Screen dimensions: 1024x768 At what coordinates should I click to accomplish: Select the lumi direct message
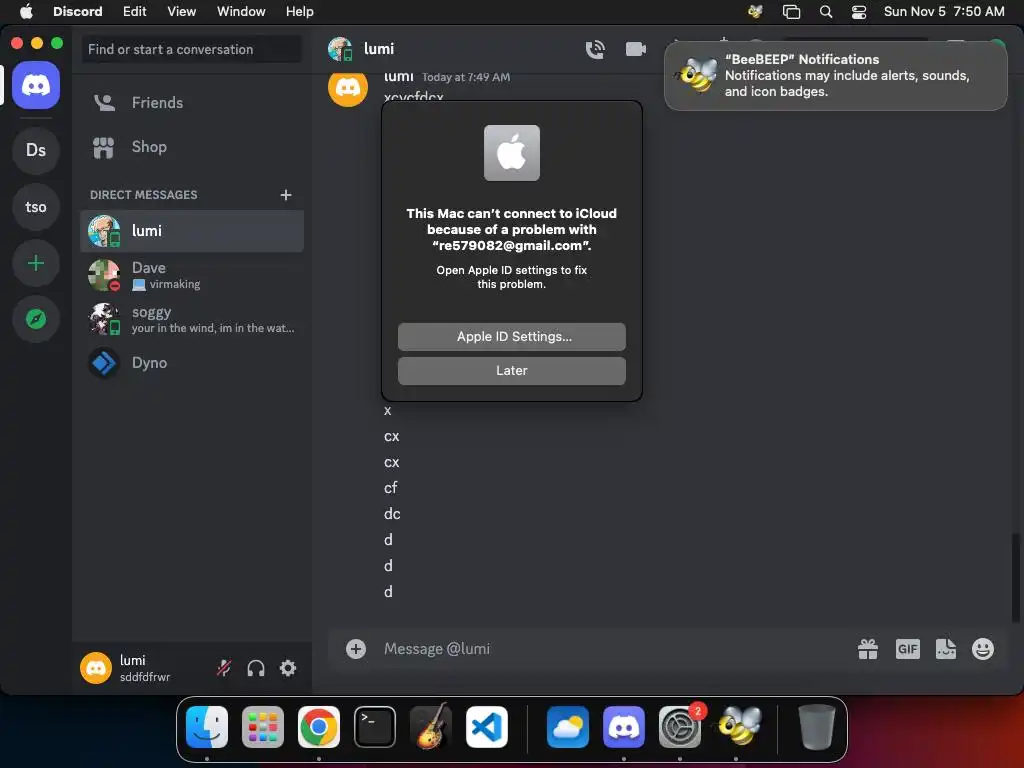click(192, 231)
